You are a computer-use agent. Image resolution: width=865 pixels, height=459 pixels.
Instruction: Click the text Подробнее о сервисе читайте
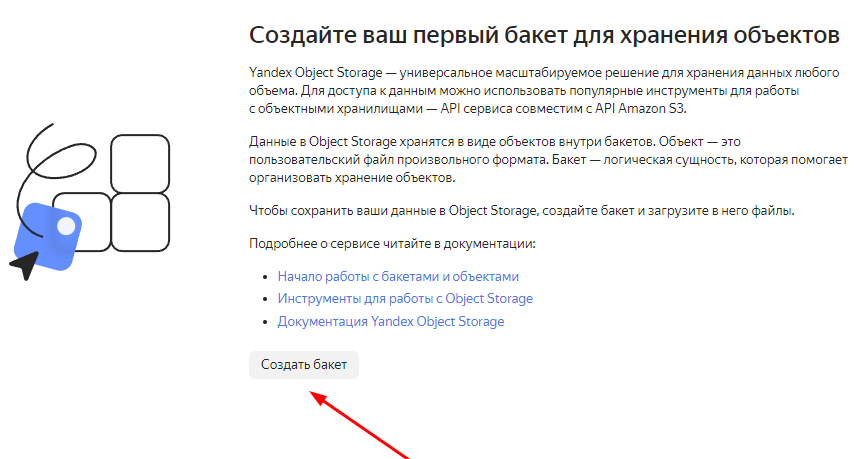click(392, 244)
